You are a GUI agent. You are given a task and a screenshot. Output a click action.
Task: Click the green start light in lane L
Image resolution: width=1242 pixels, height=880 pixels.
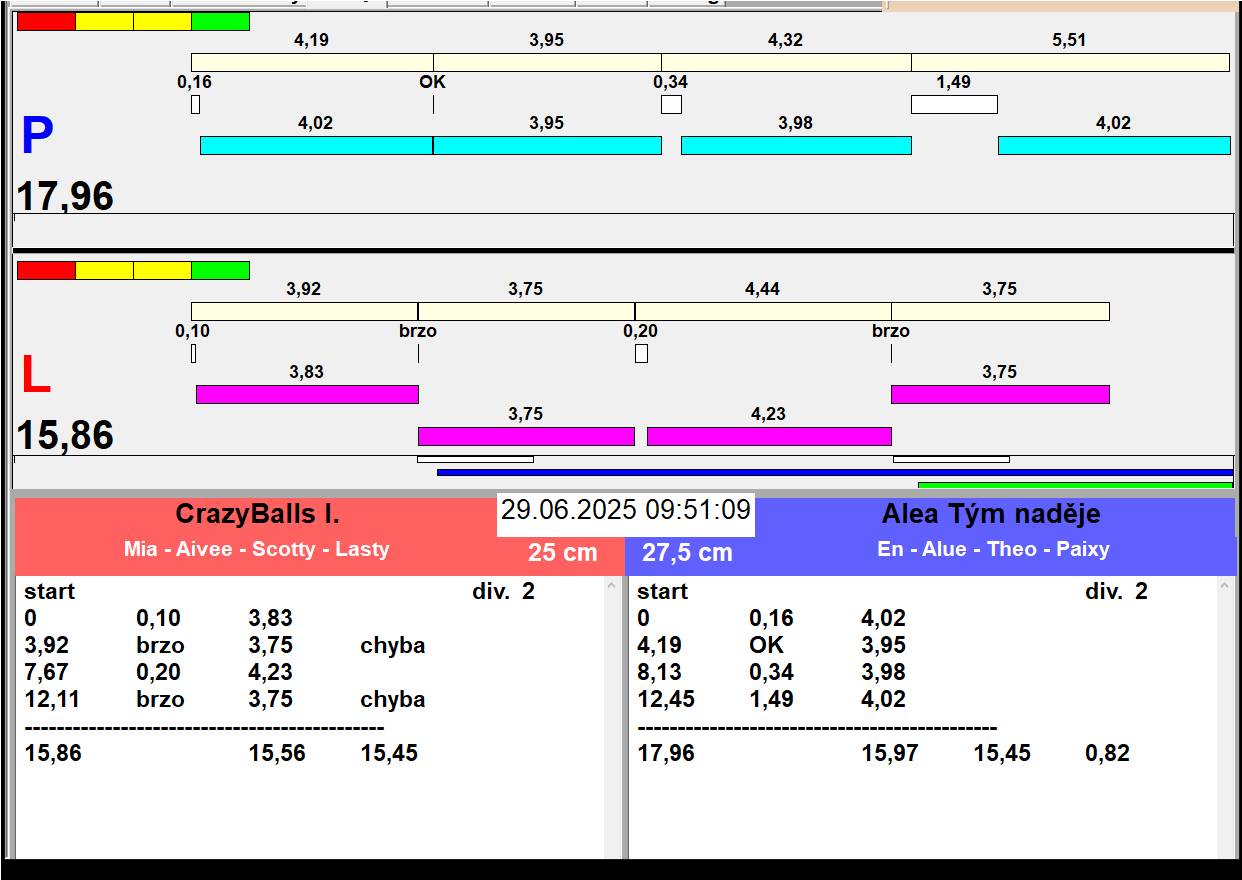(x=220, y=270)
